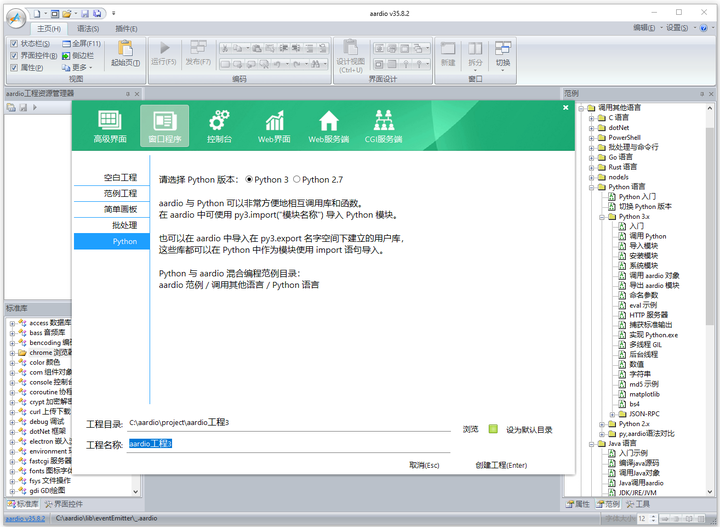
Task: Select the 高级界面 project type icon
Action: [110, 126]
